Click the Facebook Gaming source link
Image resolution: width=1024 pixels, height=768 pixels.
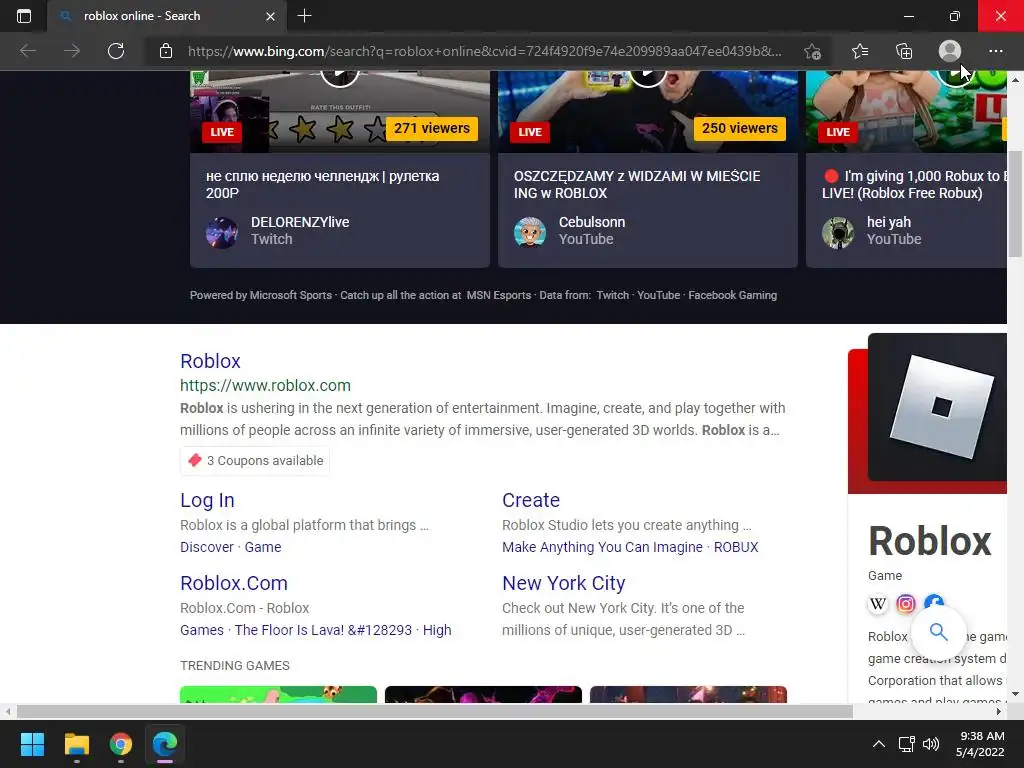[733, 295]
